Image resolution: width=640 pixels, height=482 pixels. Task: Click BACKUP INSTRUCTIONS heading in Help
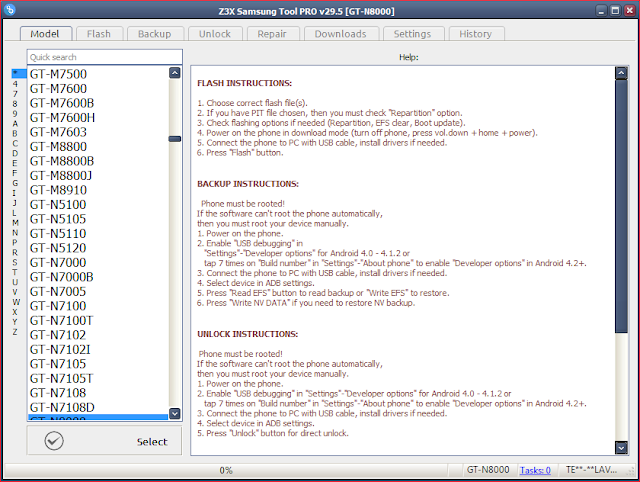coord(248,184)
